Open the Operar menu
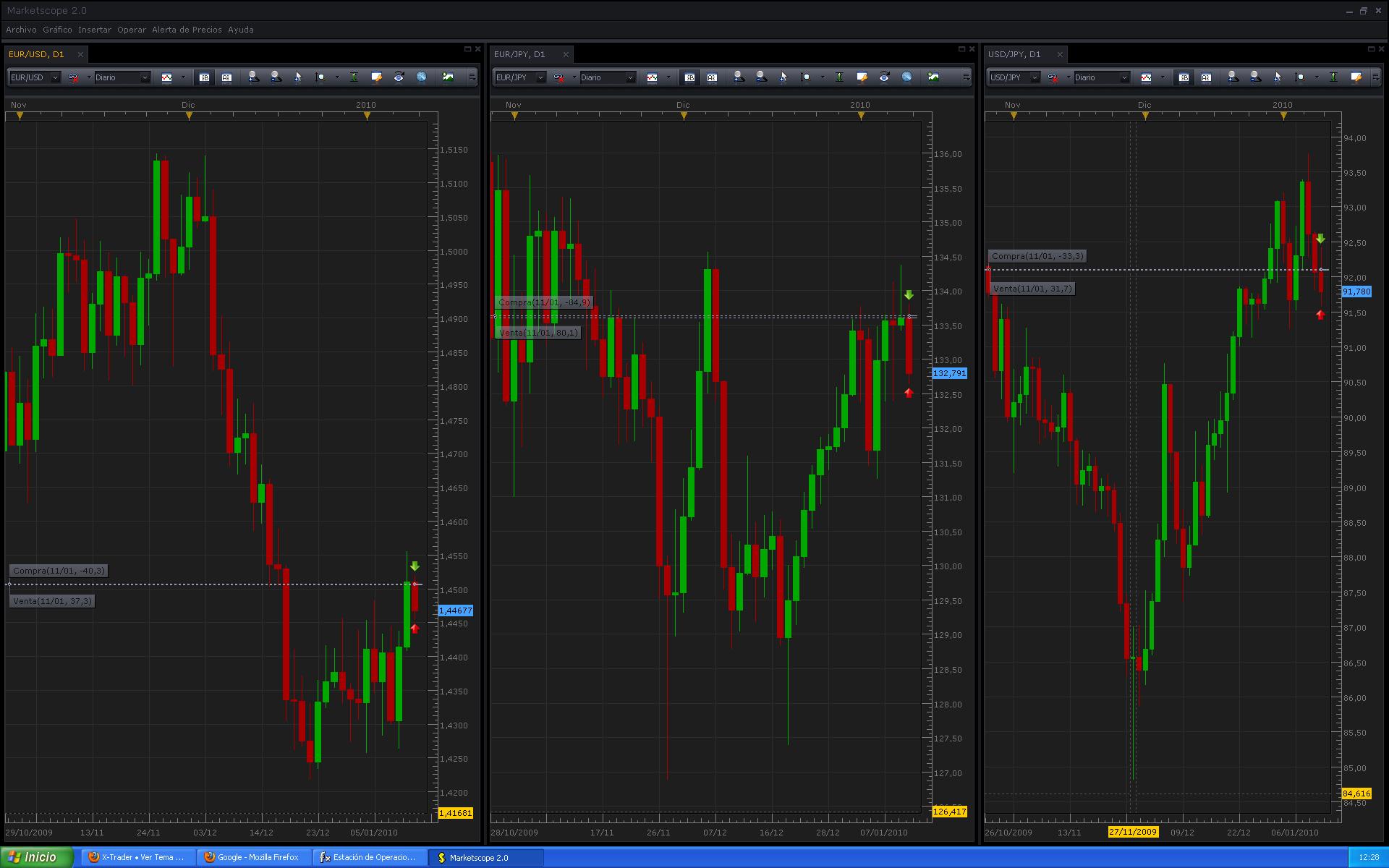This screenshot has height=868, width=1389. [131, 30]
